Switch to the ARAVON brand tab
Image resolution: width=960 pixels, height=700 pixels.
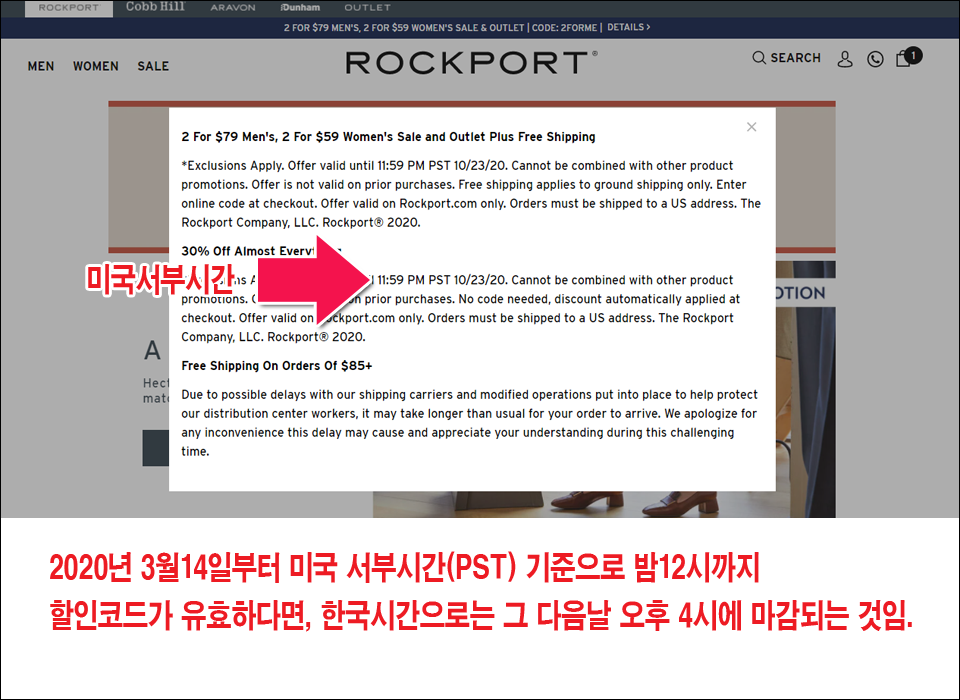[233, 8]
